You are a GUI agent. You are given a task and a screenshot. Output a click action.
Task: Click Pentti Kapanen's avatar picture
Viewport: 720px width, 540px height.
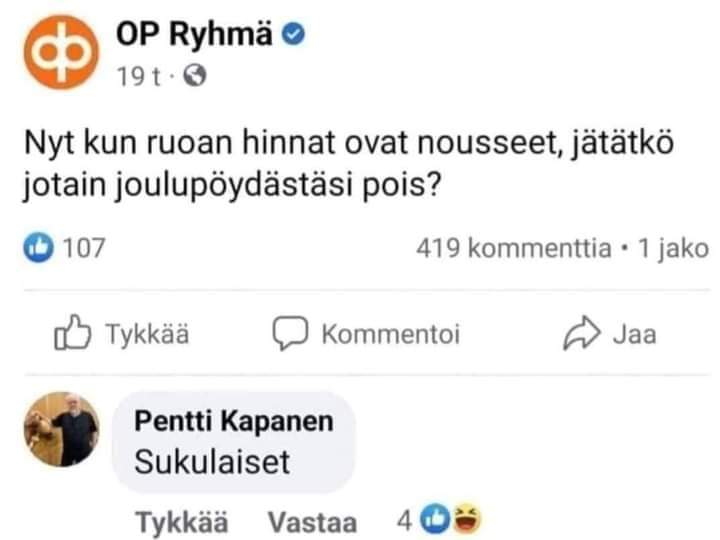tap(61, 430)
